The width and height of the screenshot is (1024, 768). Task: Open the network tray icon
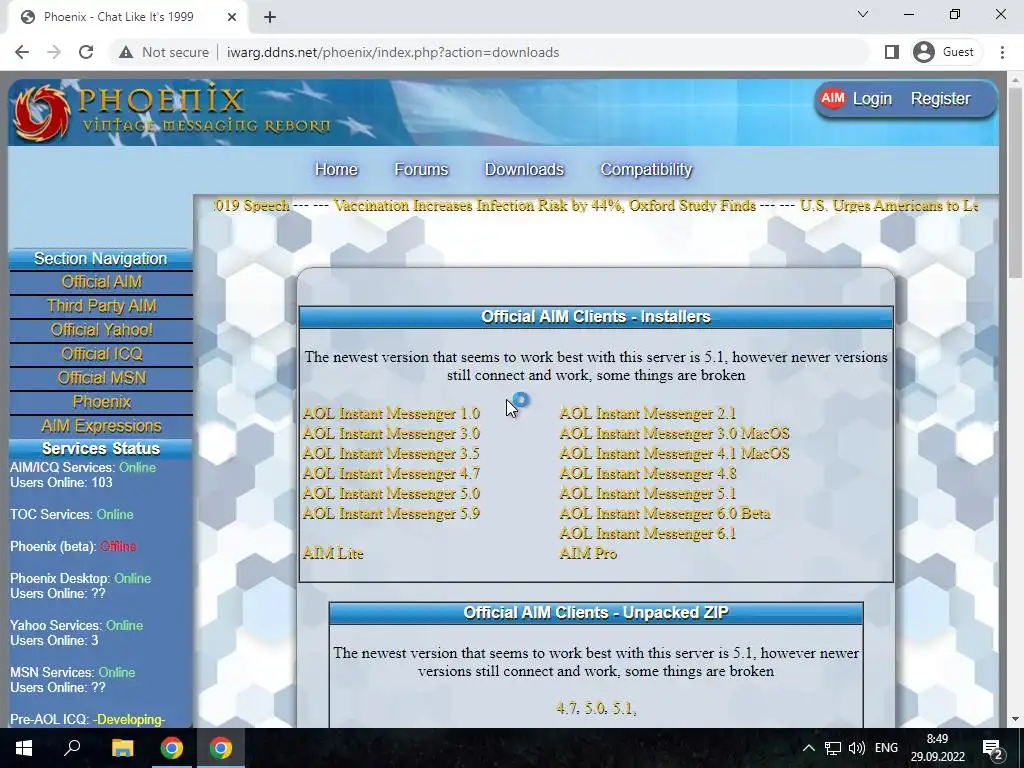click(x=833, y=748)
